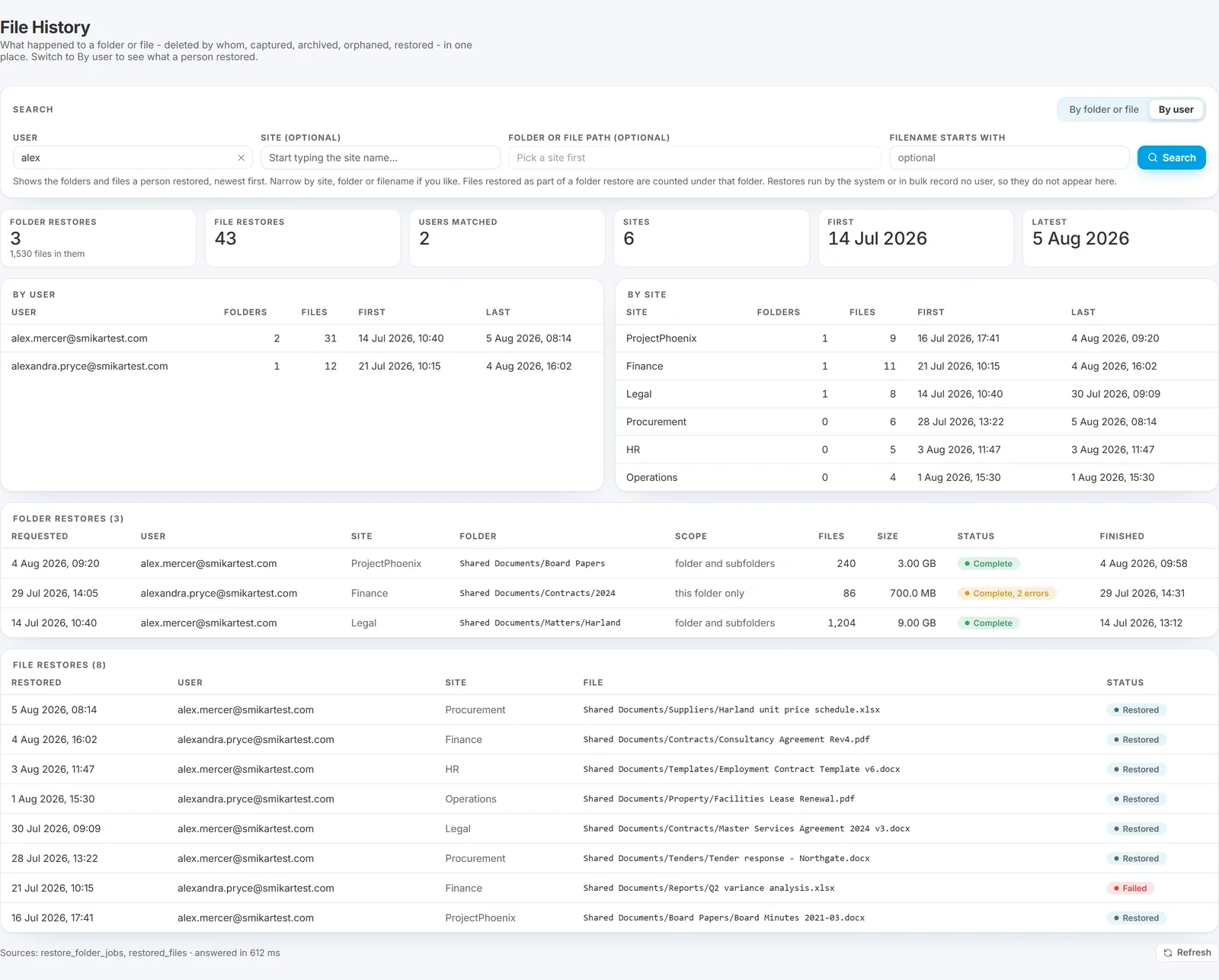The image size is (1219, 980).
Task: Click the Users Matched summary card
Action: tap(507, 239)
